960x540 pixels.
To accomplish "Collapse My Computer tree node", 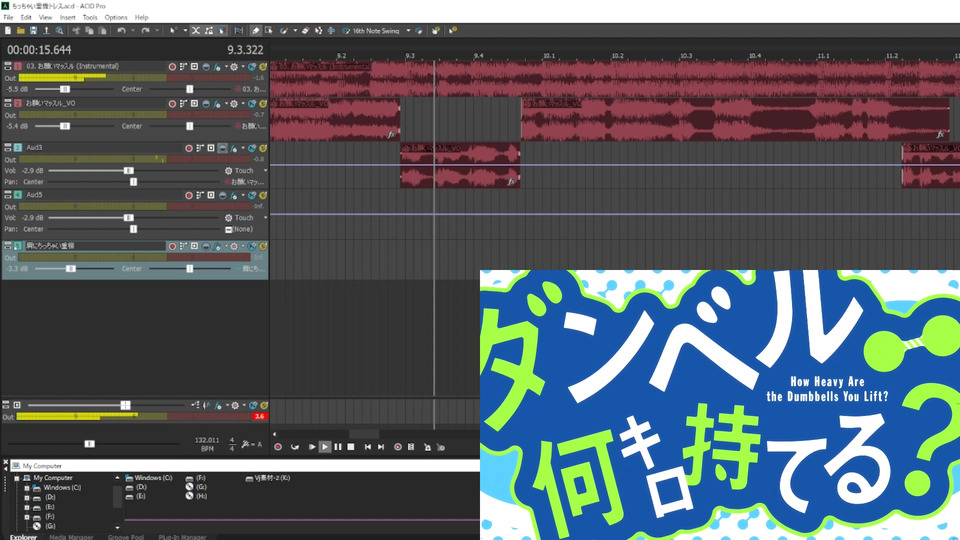I will click(17, 478).
